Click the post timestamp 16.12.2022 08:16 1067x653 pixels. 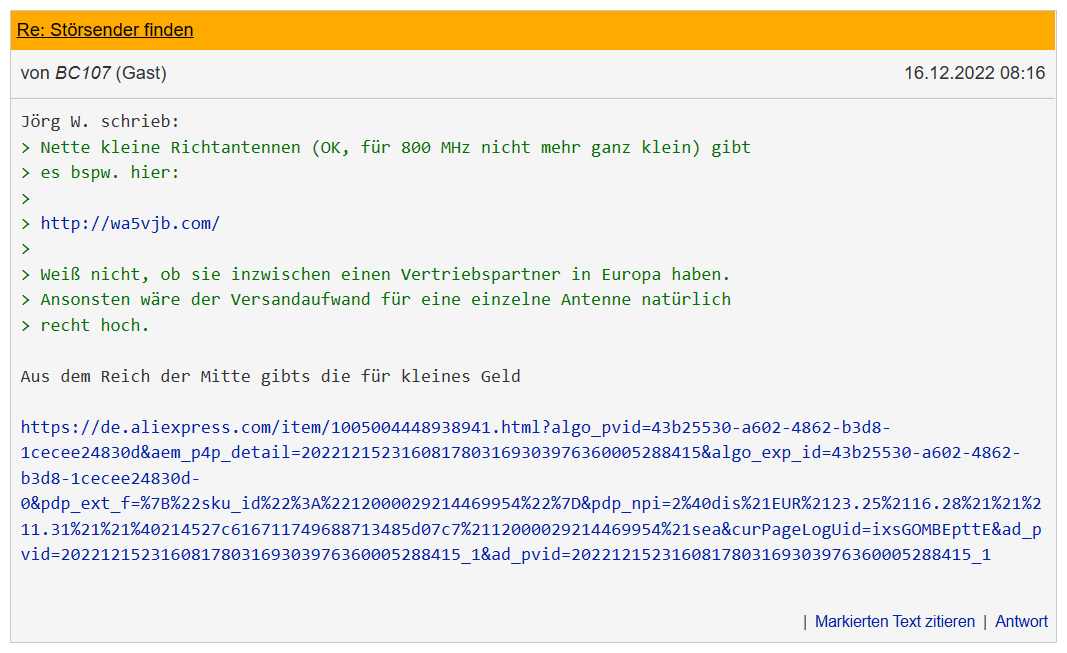(974, 73)
